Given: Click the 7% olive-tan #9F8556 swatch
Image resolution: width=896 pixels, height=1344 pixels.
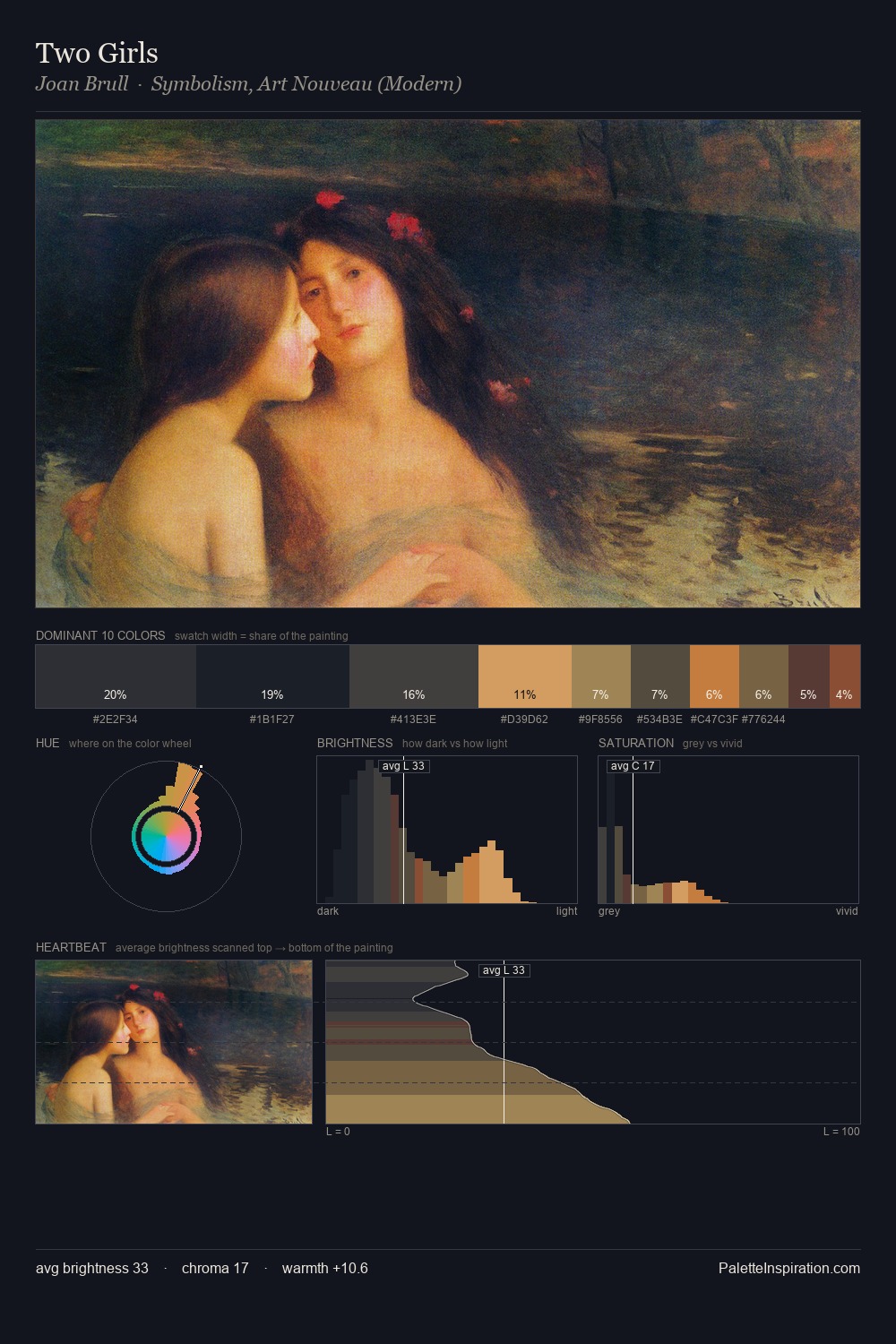Looking at the screenshot, I should (x=601, y=676).
